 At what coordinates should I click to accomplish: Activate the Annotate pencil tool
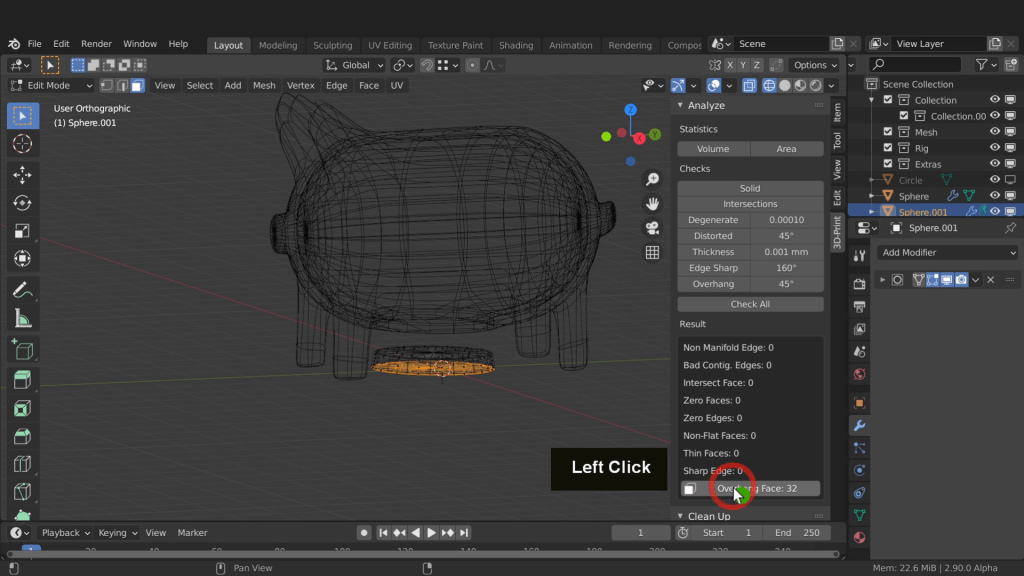click(22, 290)
